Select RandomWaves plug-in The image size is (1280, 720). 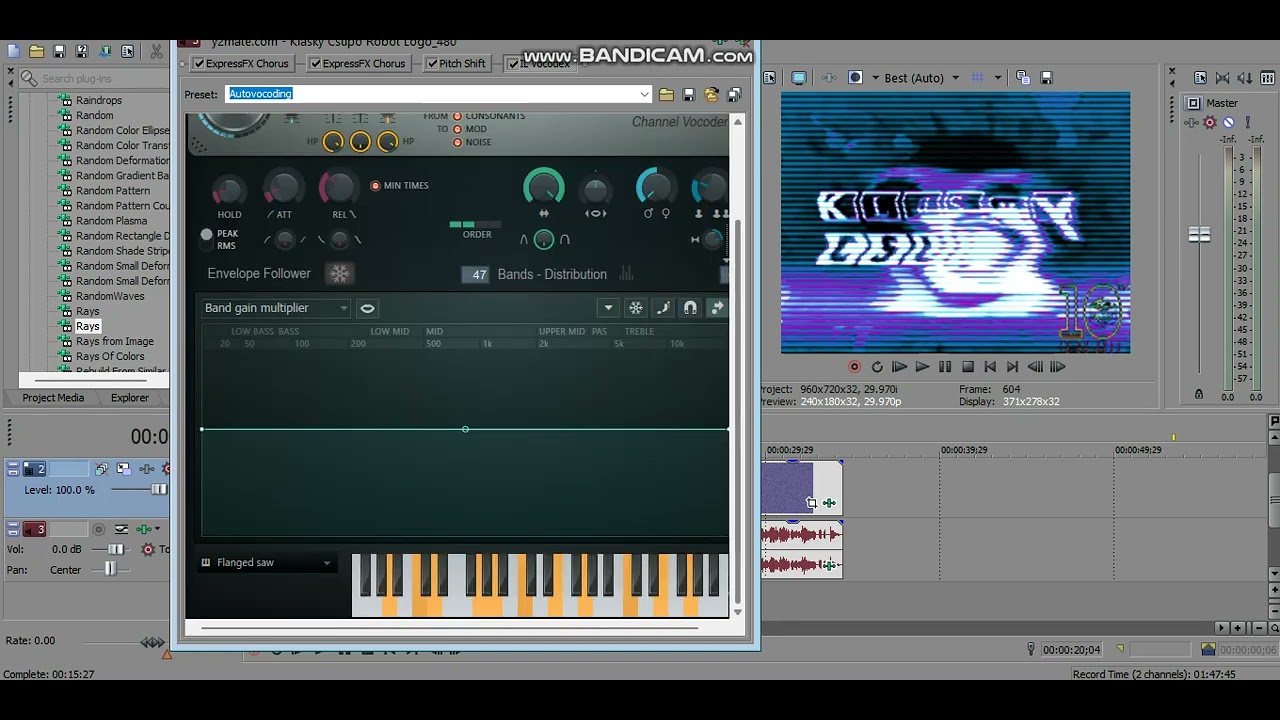(x=110, y=296)
